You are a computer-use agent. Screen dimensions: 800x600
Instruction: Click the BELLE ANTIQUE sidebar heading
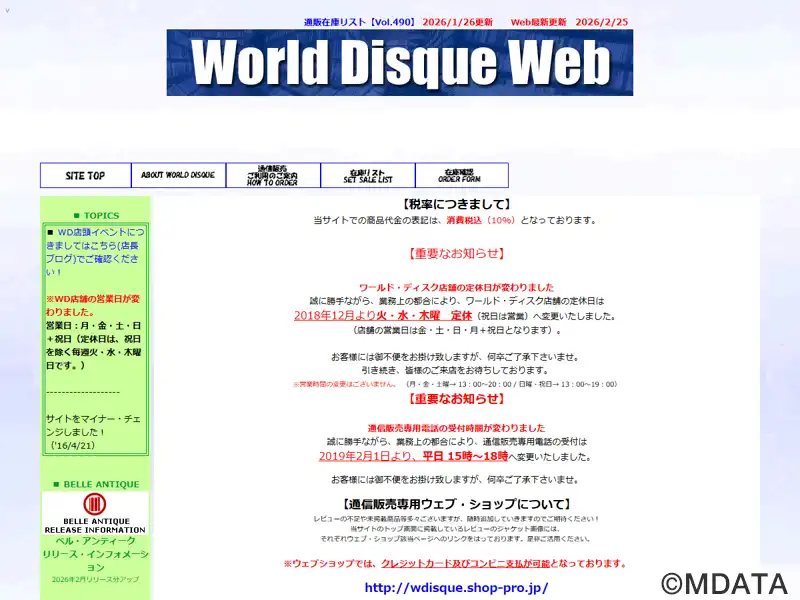96,484
